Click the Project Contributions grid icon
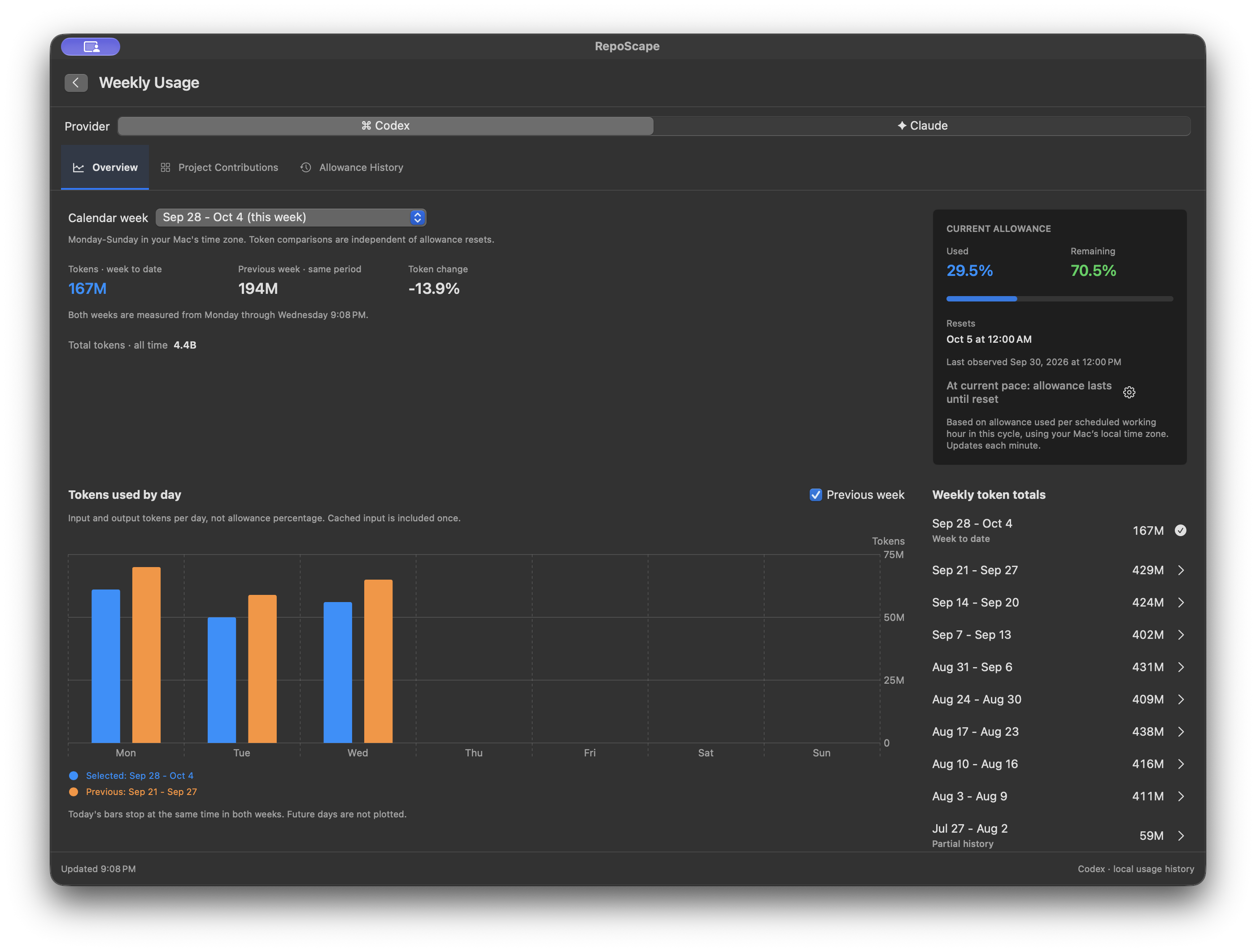1256x952 pixels. [x=165, y=168]
